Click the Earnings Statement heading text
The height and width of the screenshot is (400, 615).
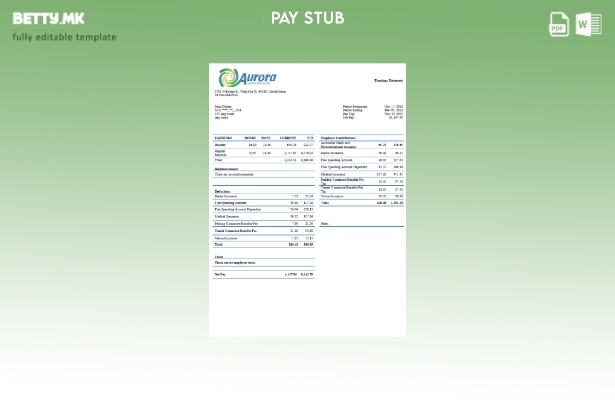tap(388, 80)
